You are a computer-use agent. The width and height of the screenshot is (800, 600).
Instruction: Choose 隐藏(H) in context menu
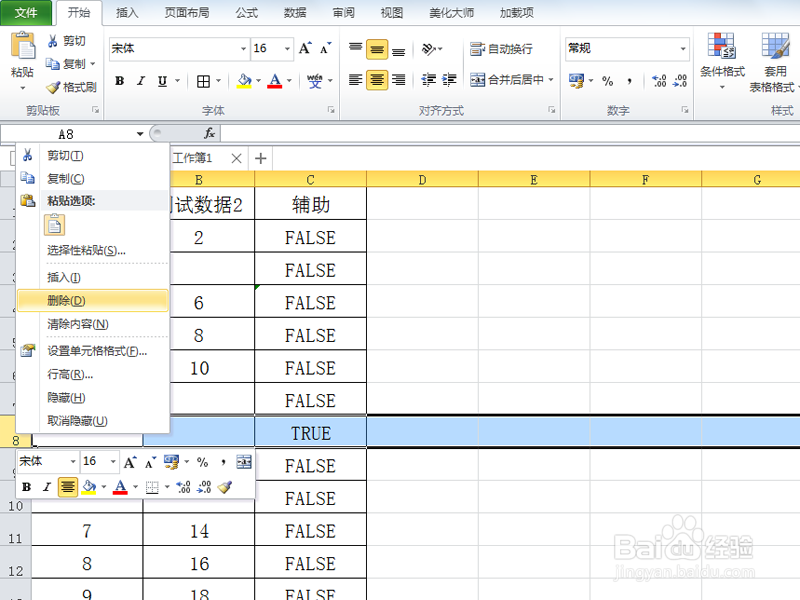(93, 397)
